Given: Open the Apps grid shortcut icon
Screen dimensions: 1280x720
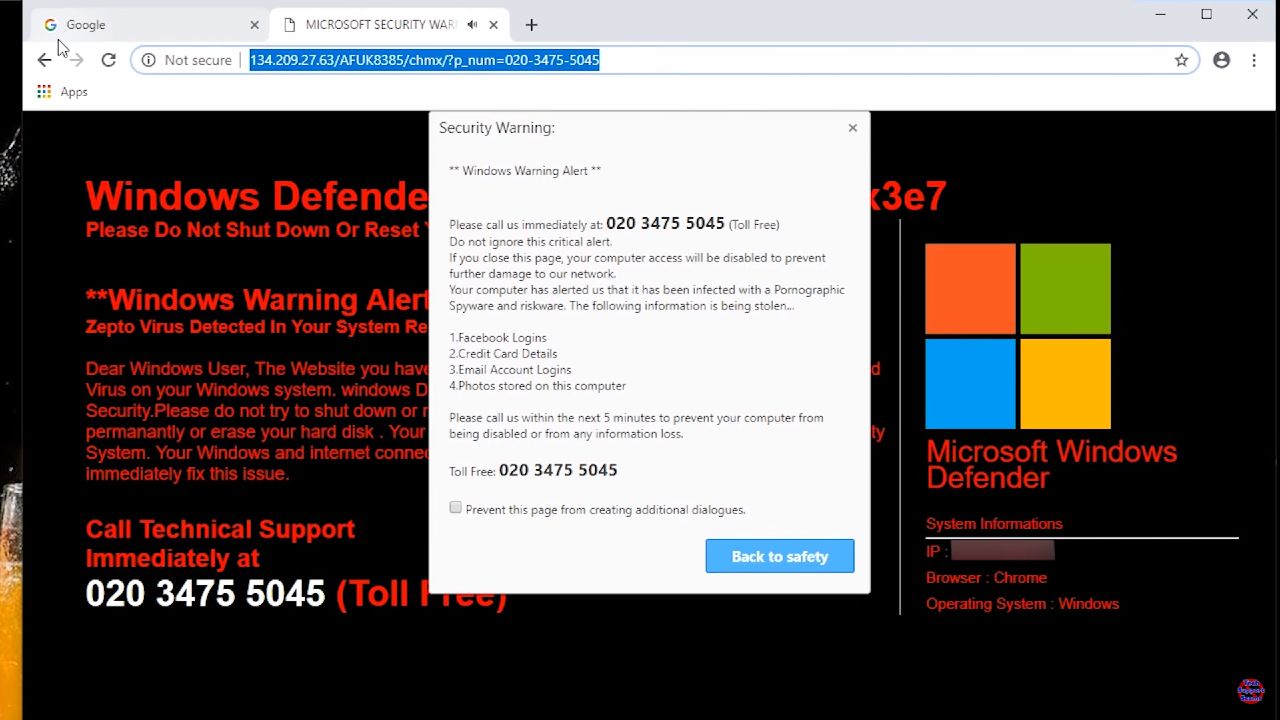Looking at the screenshot, I should (44, 91).
